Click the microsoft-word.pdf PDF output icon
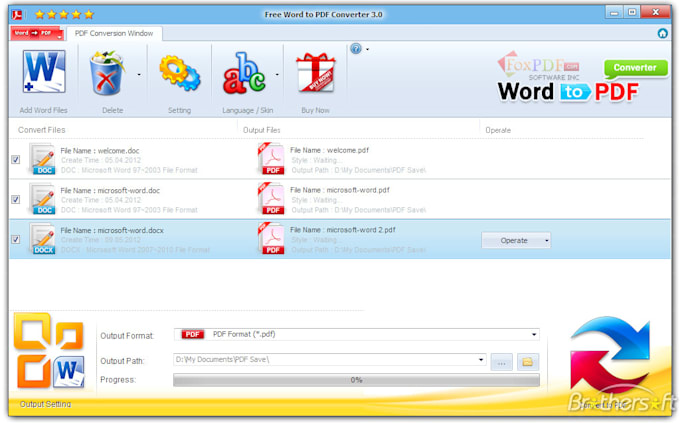Screen dimensions: 680x423 271,199
